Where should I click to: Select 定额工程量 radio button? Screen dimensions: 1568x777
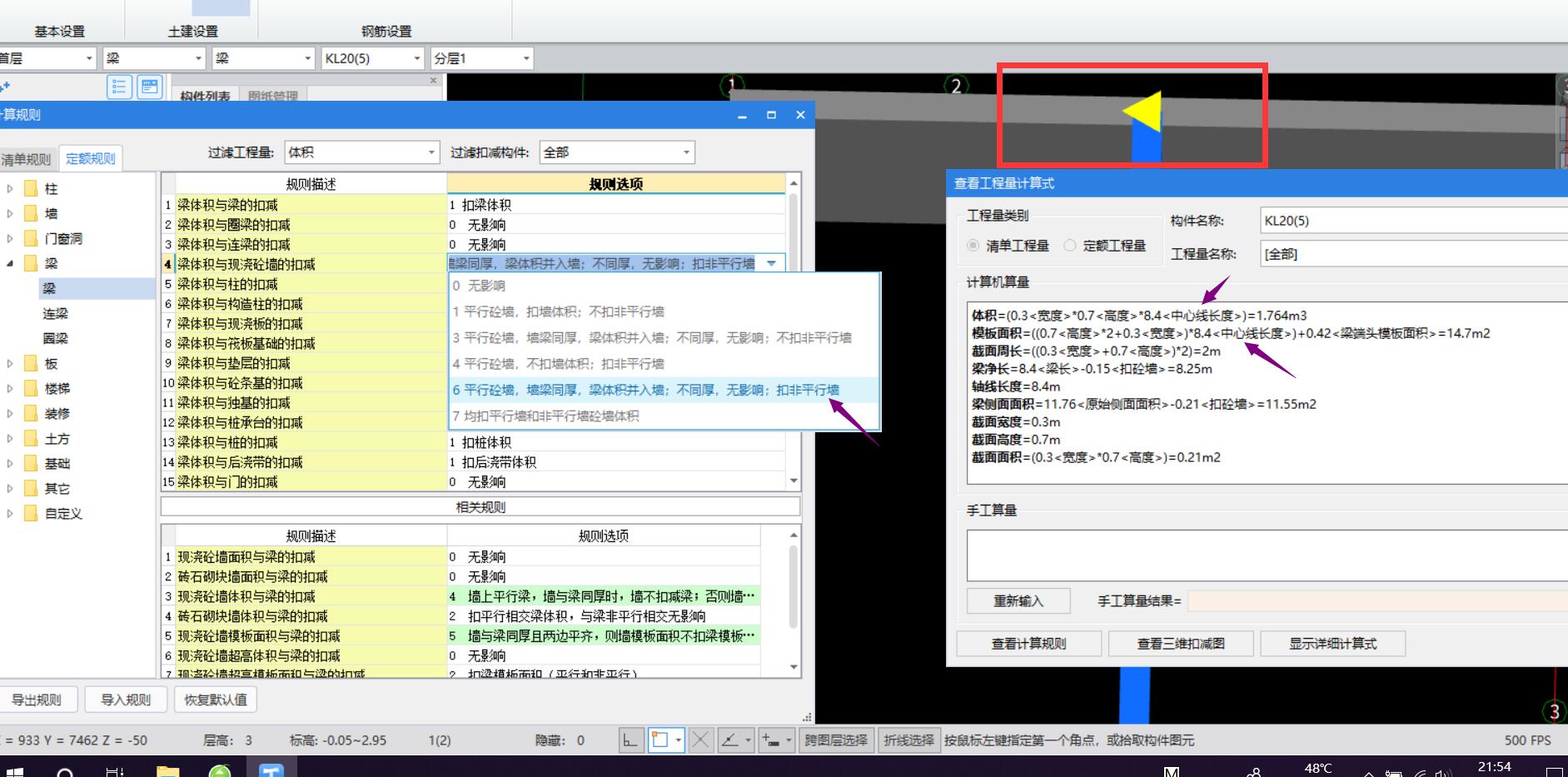pos(1070,246)
